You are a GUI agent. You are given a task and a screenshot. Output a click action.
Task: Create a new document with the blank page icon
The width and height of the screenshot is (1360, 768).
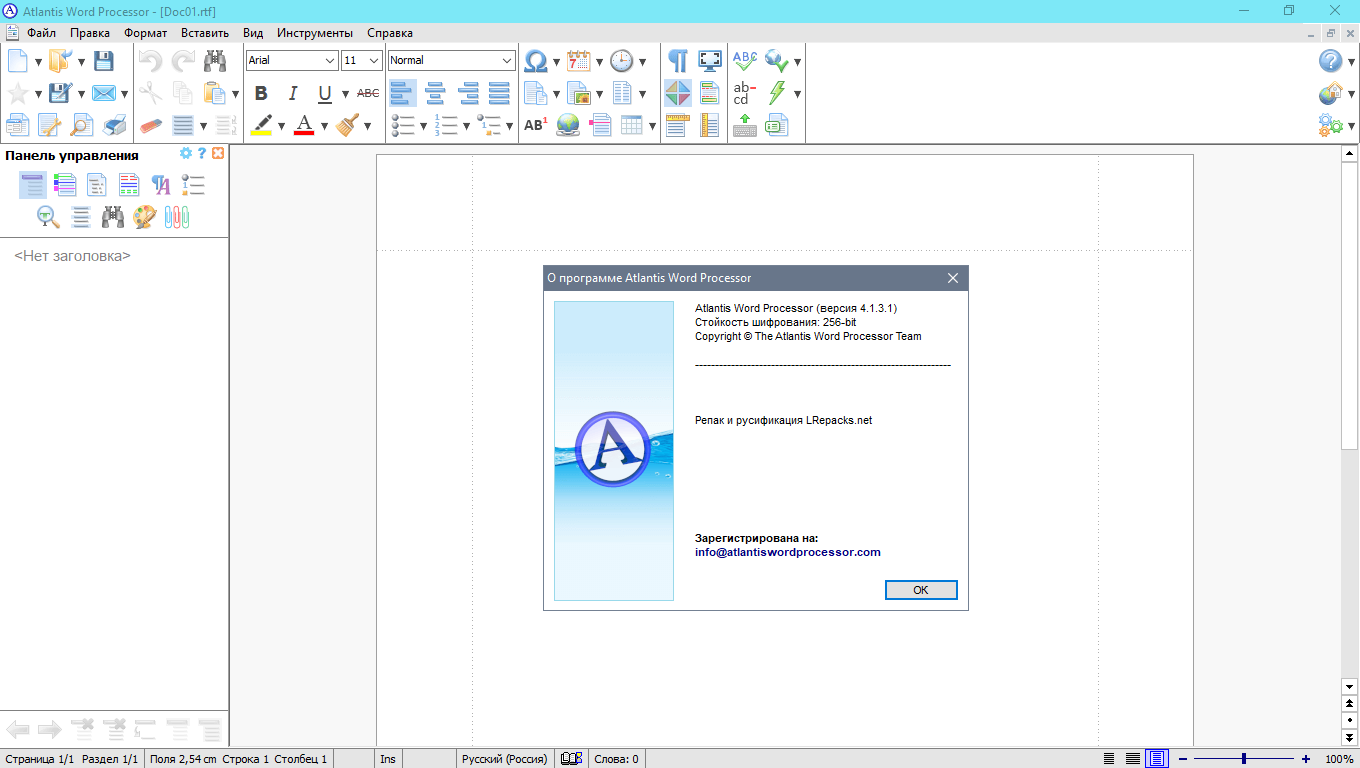(18, 61)
